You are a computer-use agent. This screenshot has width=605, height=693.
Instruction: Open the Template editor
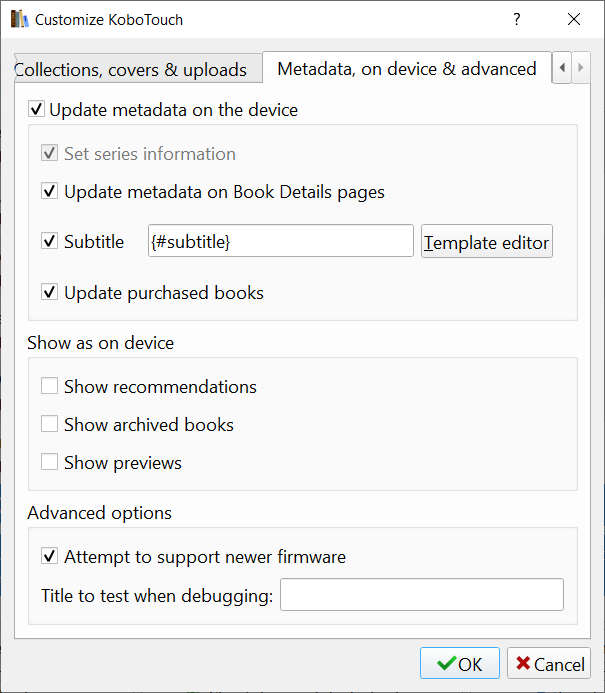[x=486, y=242]
